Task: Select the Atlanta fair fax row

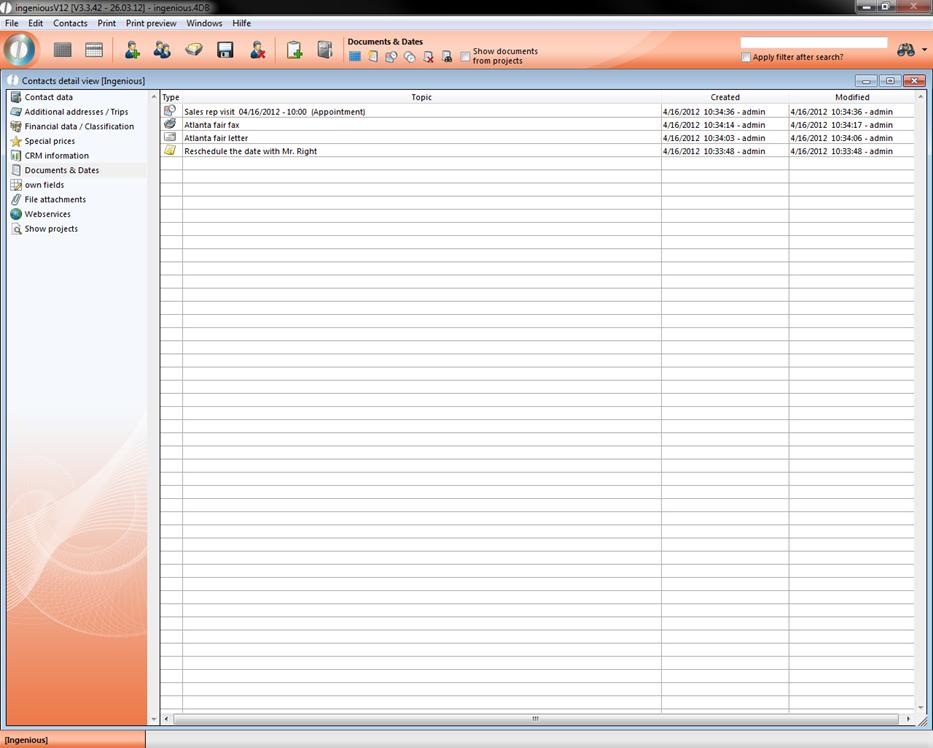Action: tap(212, 125)
